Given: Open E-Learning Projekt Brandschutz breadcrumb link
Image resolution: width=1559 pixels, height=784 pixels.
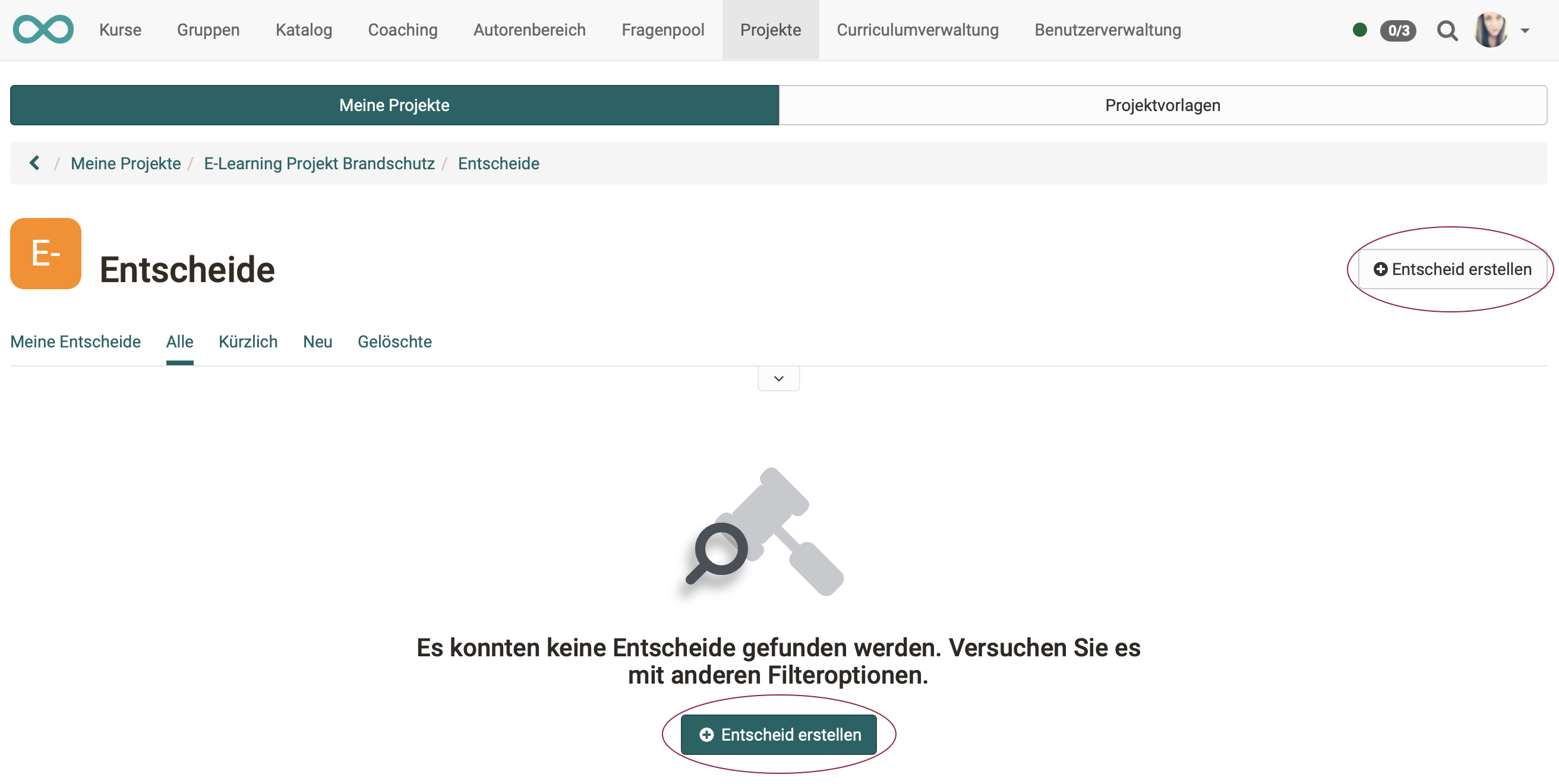Looking at the screenshot, I should [x=320, y=163].
